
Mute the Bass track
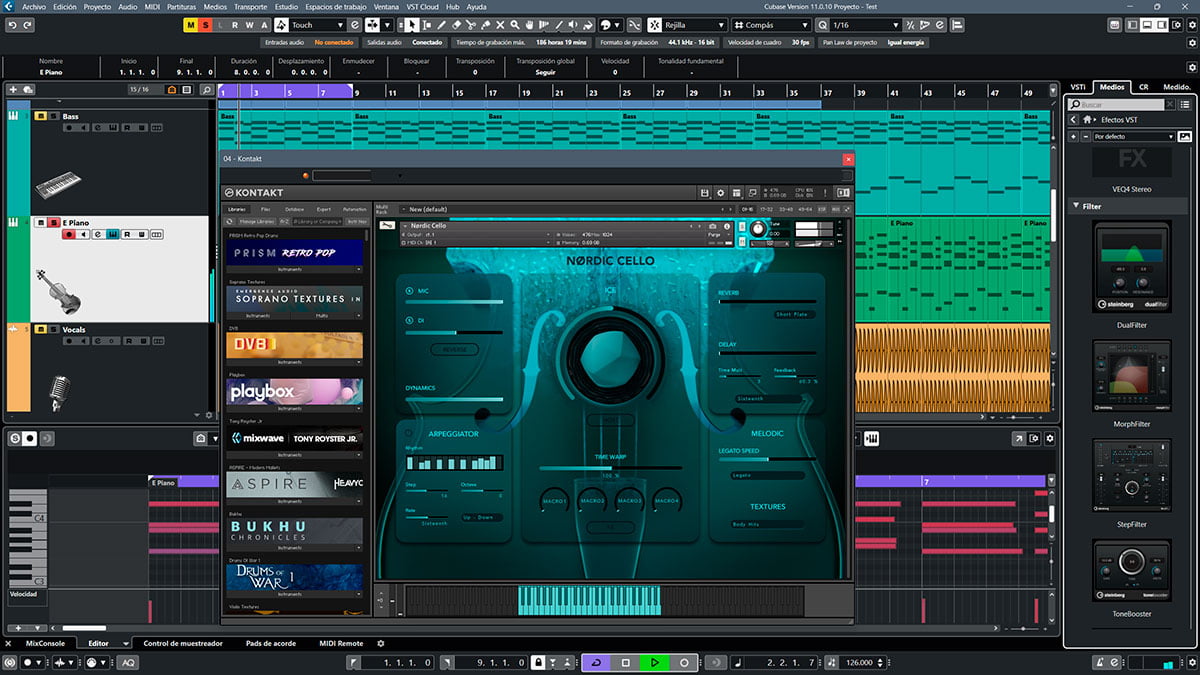[x=40, y=116]
